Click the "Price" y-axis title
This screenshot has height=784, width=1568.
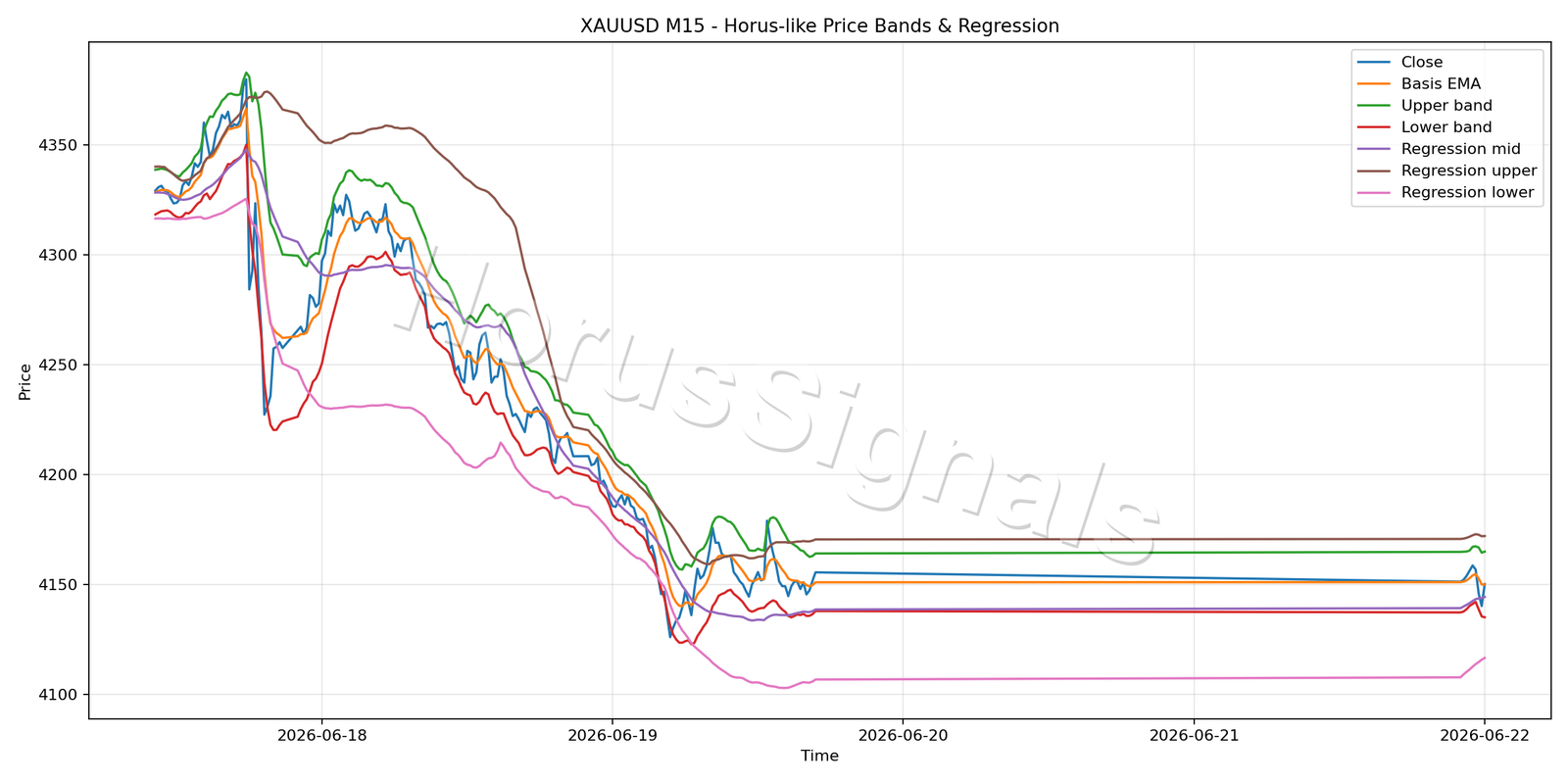coord(25,381)
